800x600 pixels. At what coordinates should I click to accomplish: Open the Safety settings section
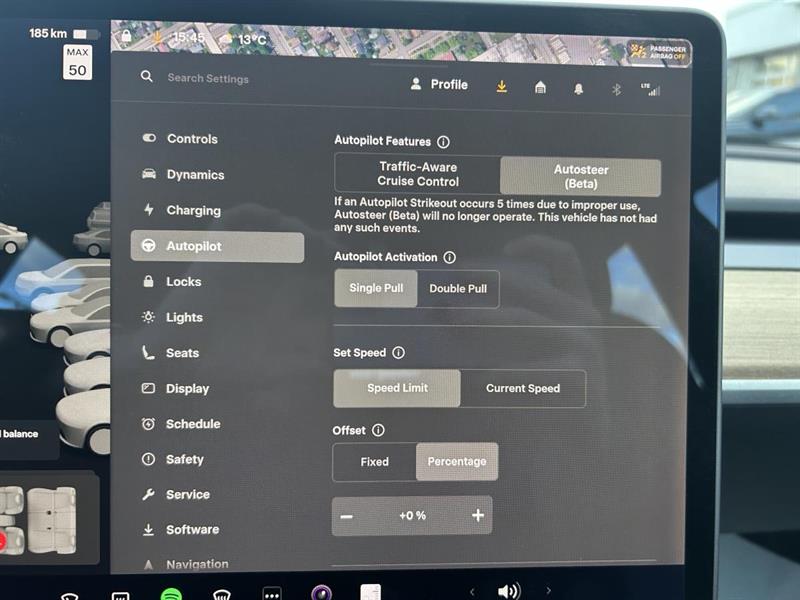pos(188,459)
